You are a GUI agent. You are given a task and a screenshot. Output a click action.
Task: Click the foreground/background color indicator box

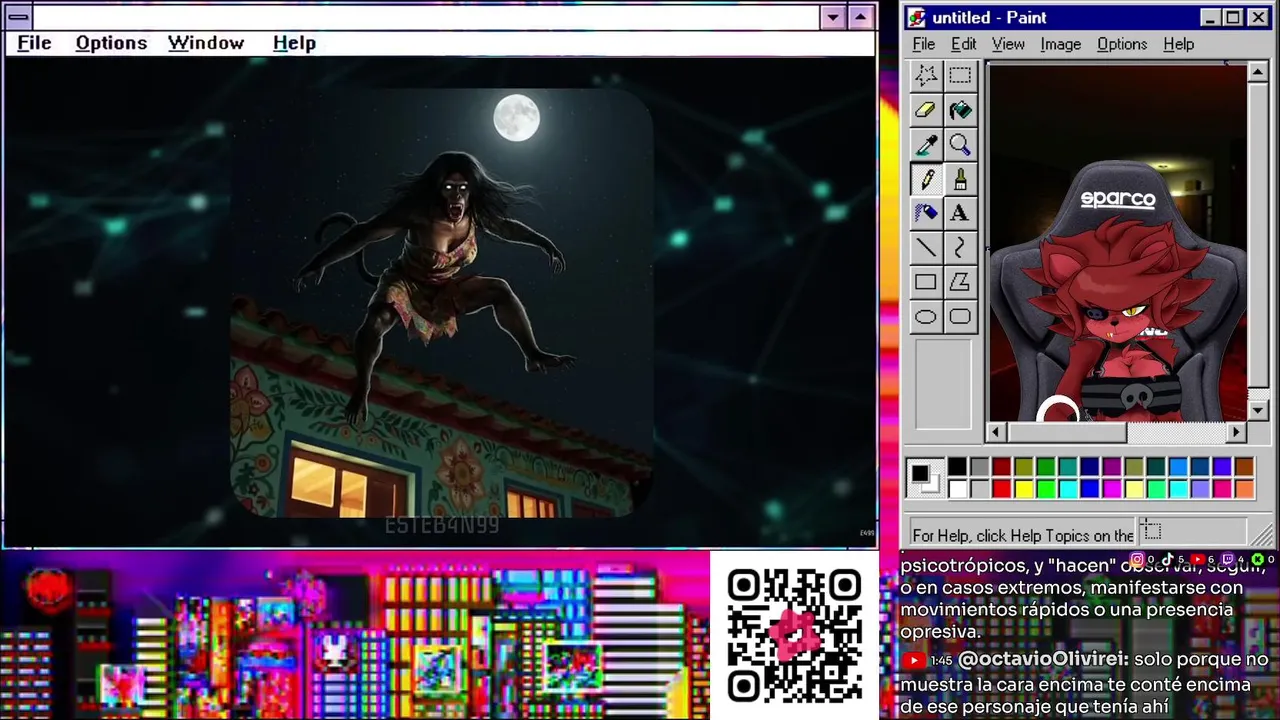point(925,478)
